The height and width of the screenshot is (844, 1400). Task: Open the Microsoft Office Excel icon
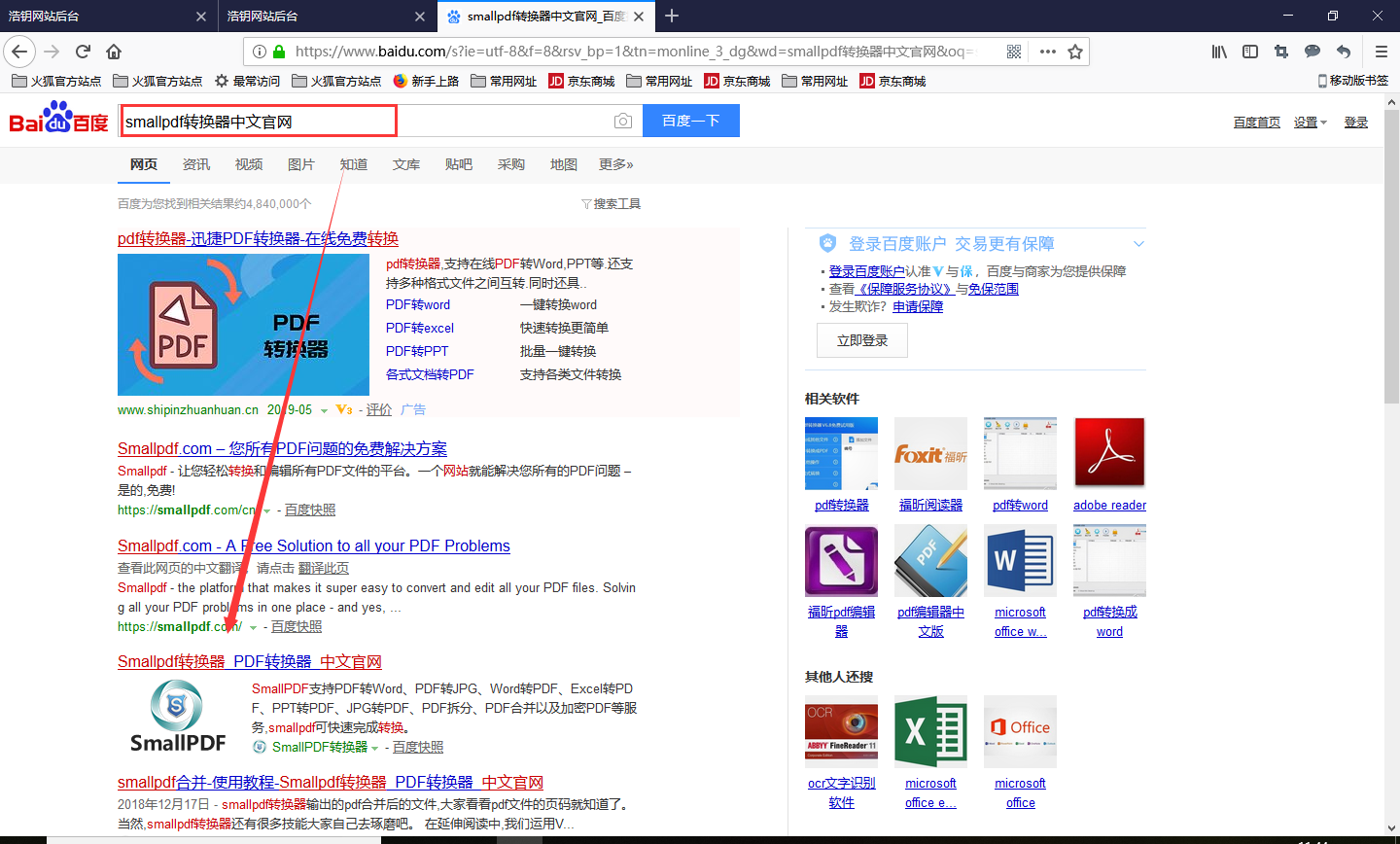click(x=930, y=732)
